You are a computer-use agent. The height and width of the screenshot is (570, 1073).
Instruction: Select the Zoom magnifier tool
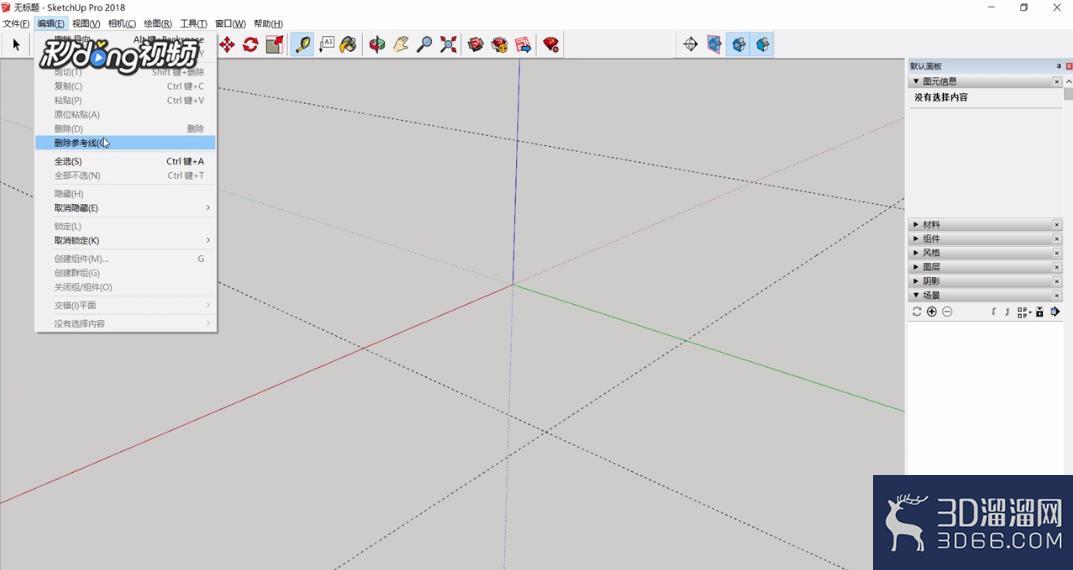[x=424, y=45]
